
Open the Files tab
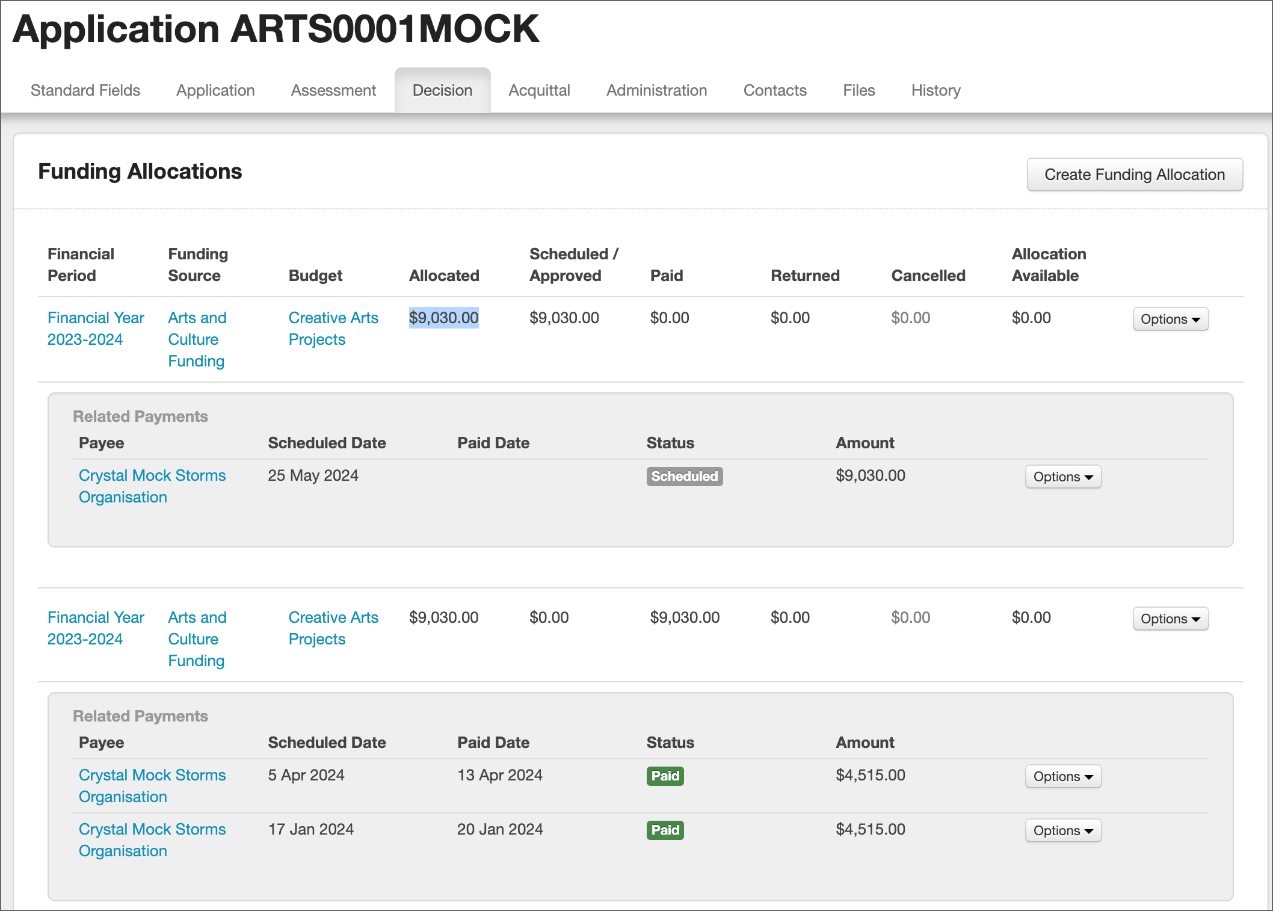[x=858, y=90]
